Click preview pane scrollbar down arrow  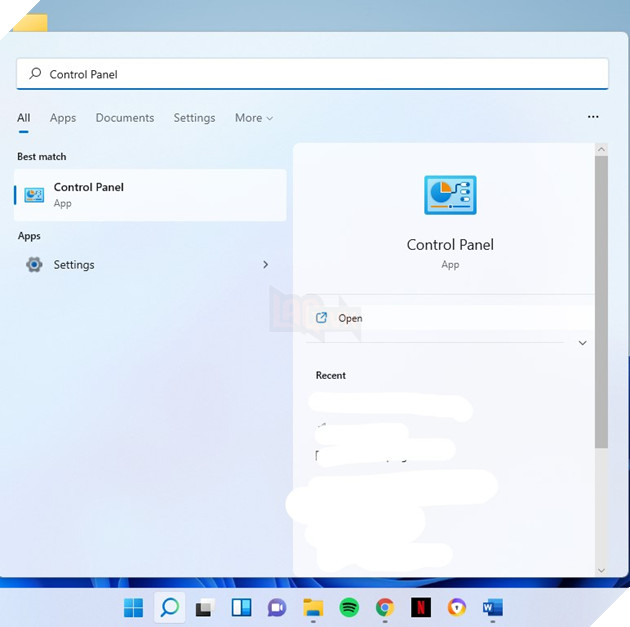pyautogui.click(x=601, y=570)
